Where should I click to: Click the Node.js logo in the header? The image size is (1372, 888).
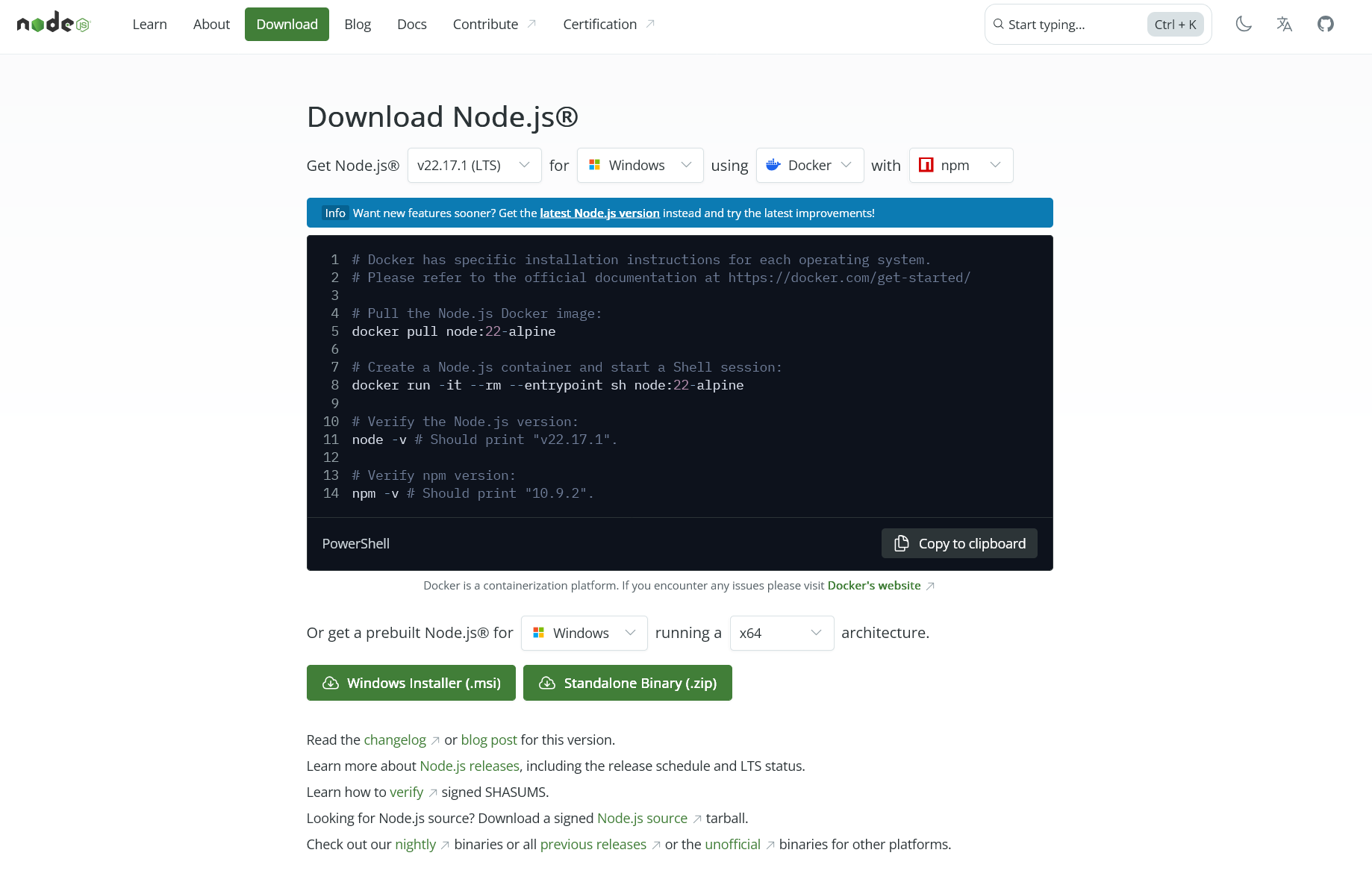click(52, 23)
